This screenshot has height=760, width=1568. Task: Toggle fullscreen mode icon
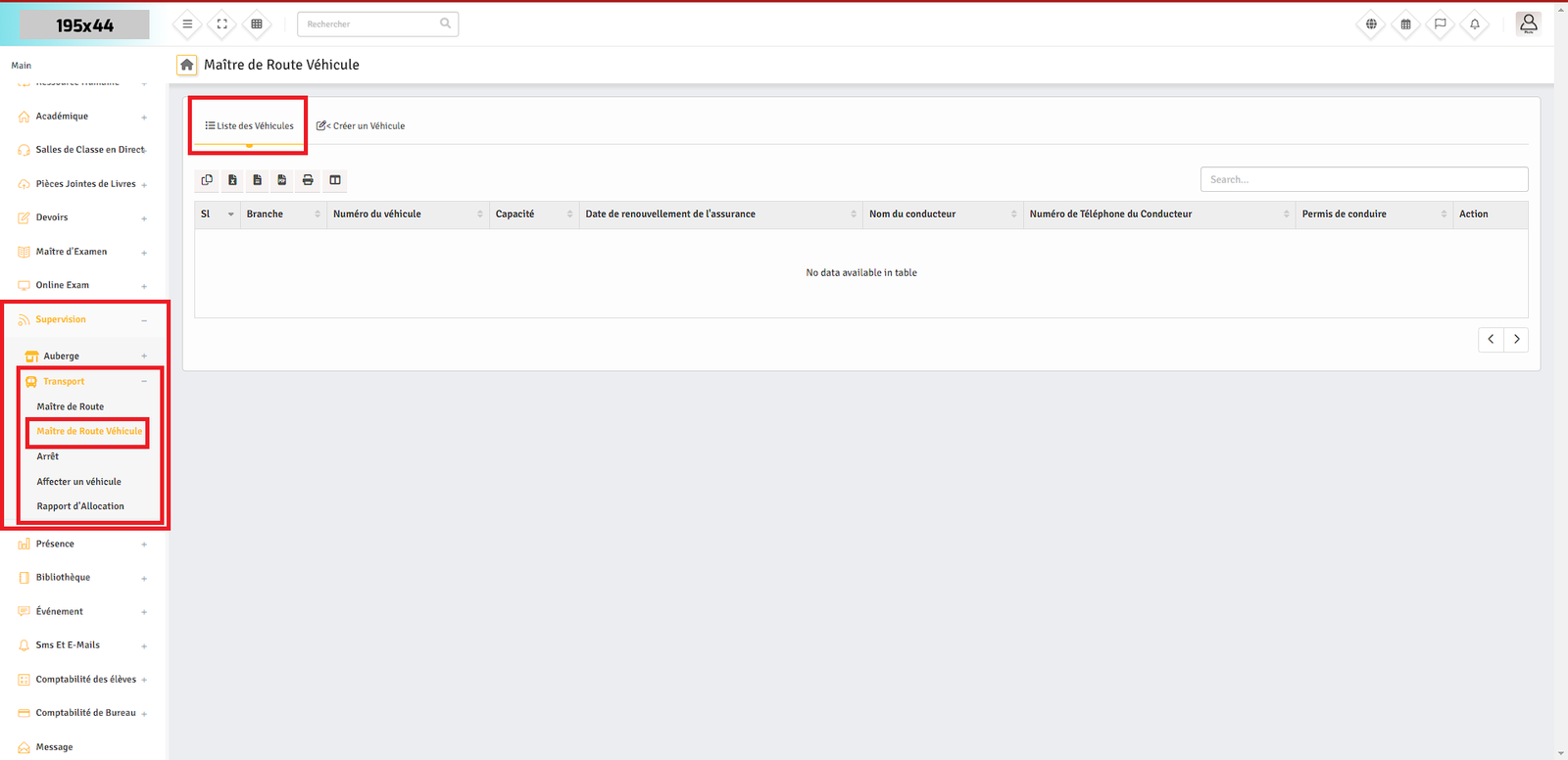(x=221, y=24)
